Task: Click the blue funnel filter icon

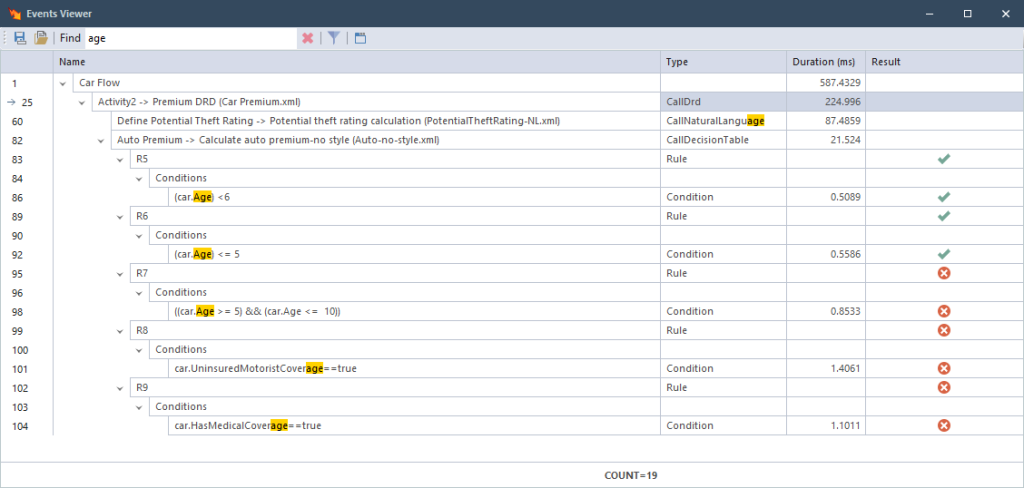Action: click(334, 38)
